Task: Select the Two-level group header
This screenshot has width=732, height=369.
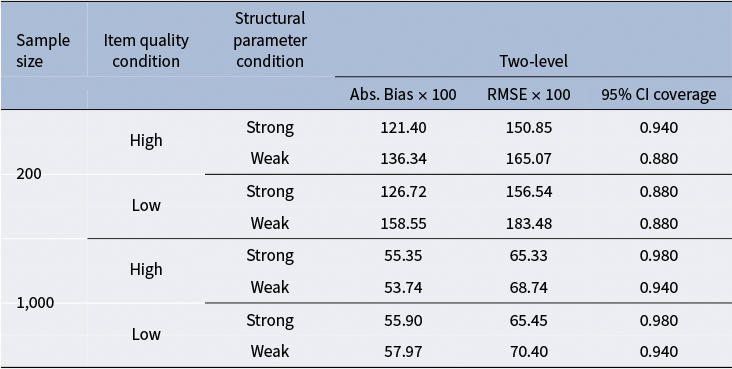Action: tap(534, 61)
